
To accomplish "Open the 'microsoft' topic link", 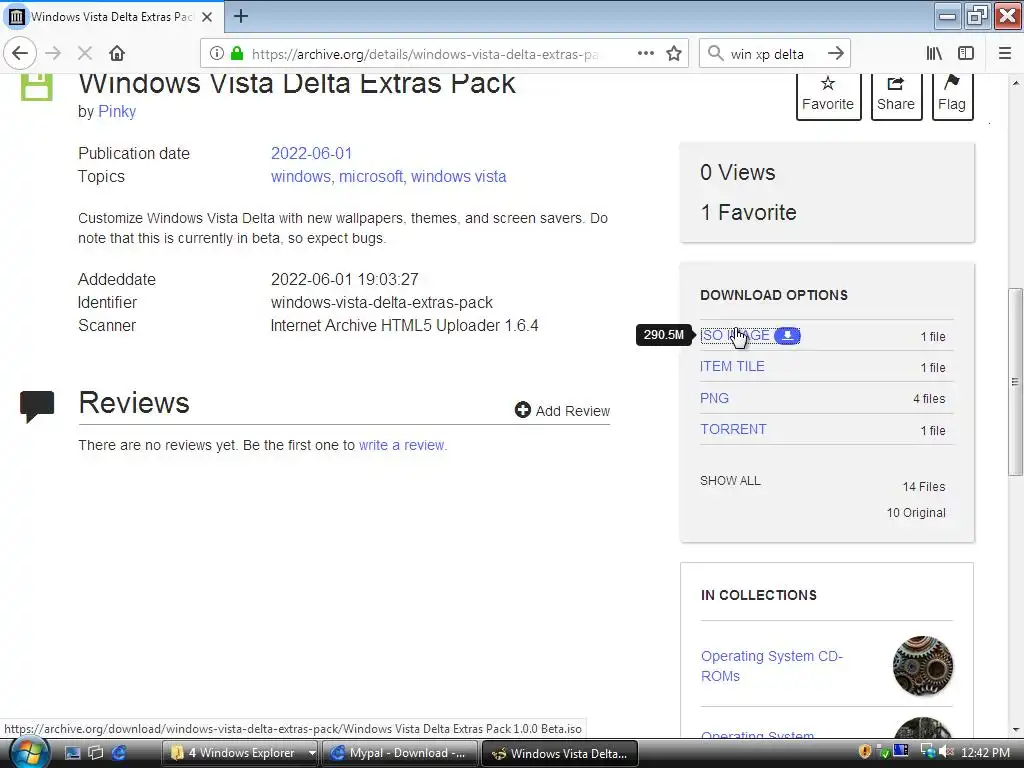I will pyautogui.click(x=371, y=176).
